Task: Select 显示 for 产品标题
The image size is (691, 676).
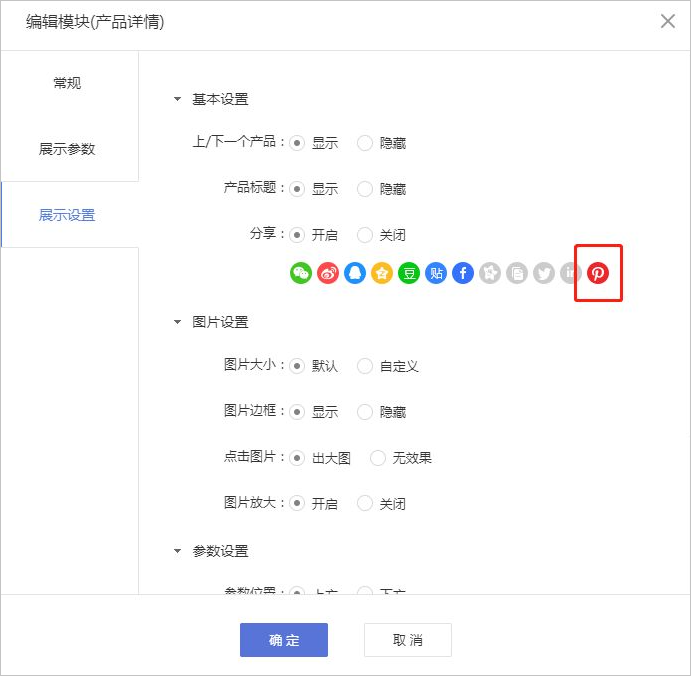Action: 297,189
